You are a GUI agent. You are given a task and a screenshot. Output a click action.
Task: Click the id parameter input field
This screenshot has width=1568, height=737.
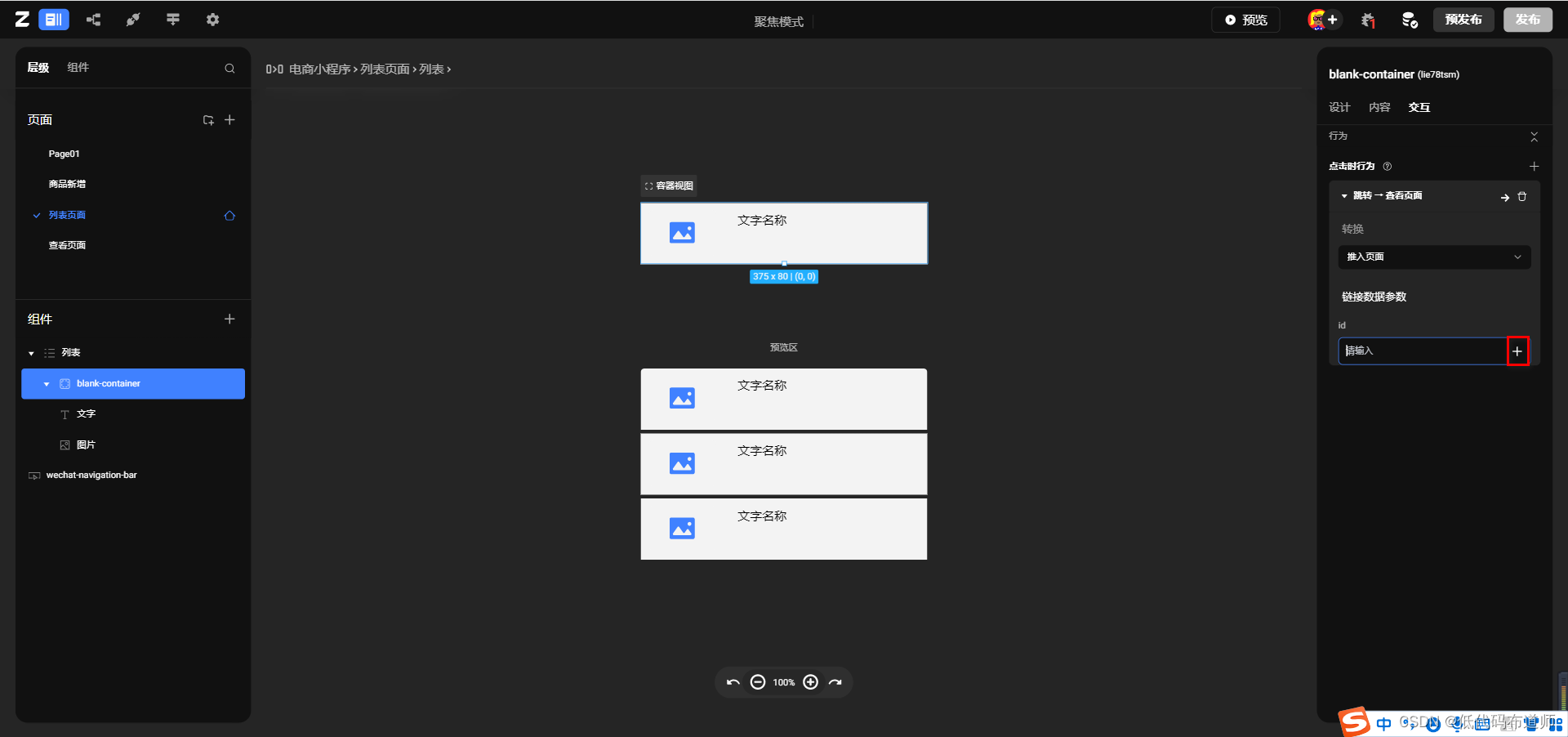(1421, 351)
